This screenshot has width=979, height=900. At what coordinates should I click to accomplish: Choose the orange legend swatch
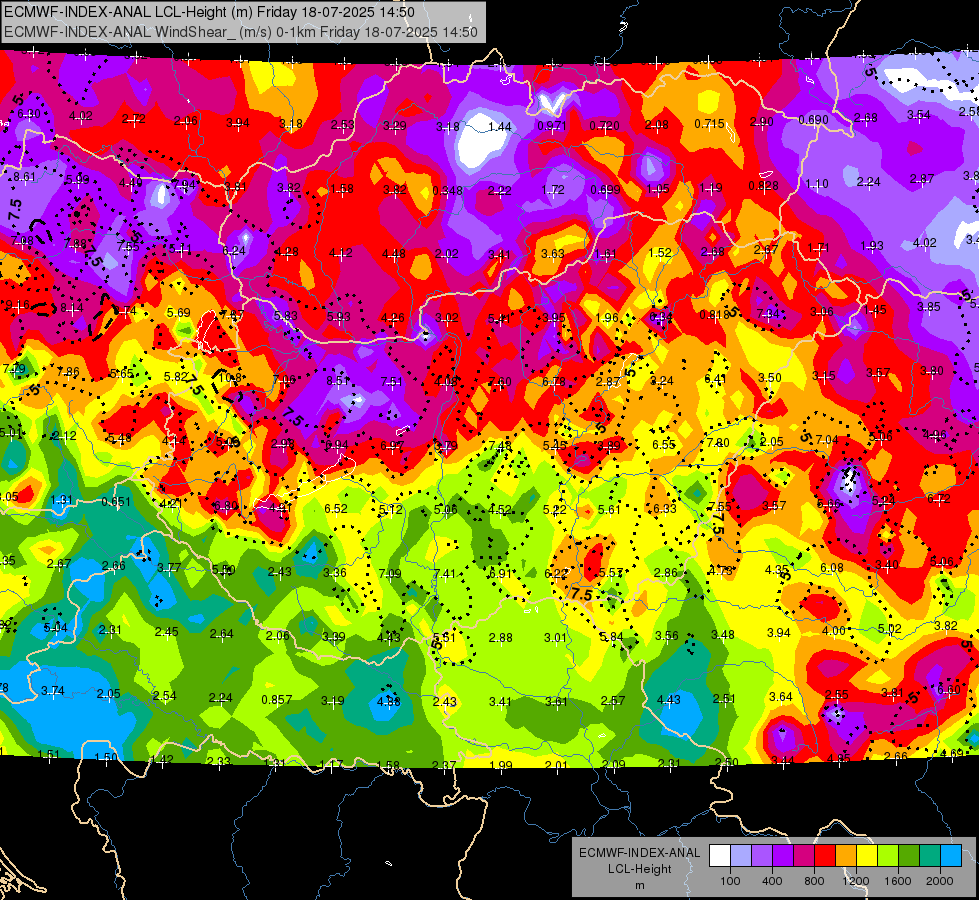click(x=847, y=855)
